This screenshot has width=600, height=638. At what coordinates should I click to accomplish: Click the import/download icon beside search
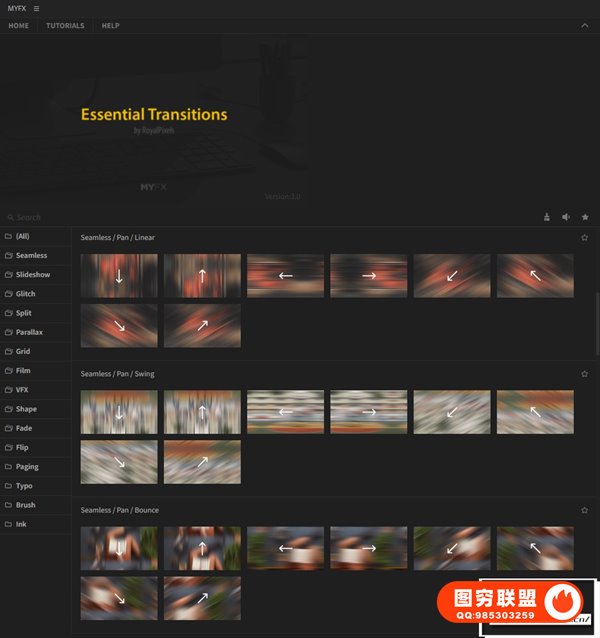pyautogui.click(x=547, y=217)
